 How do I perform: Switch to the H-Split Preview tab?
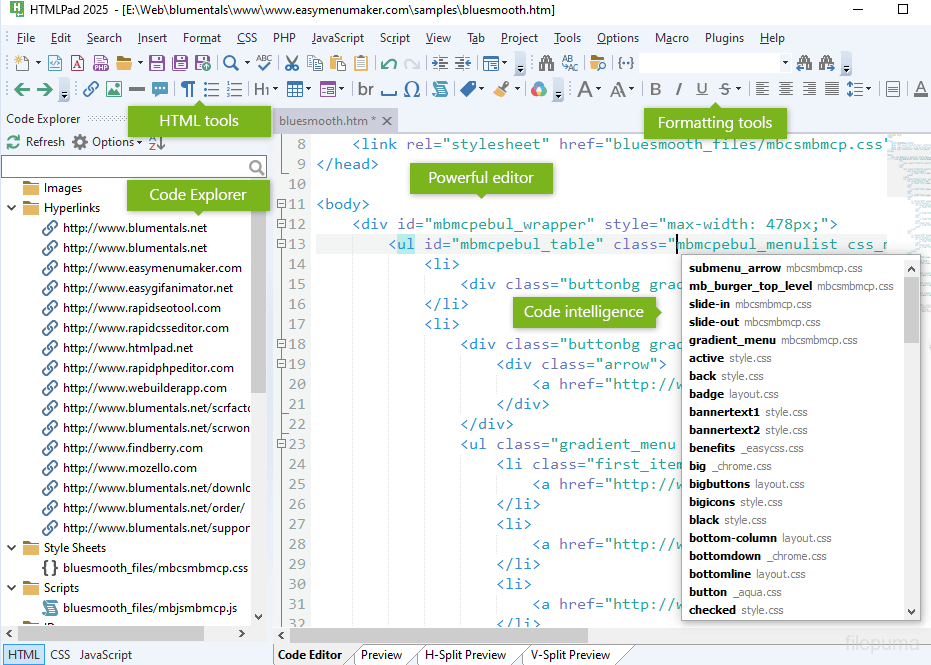(465, 655)
